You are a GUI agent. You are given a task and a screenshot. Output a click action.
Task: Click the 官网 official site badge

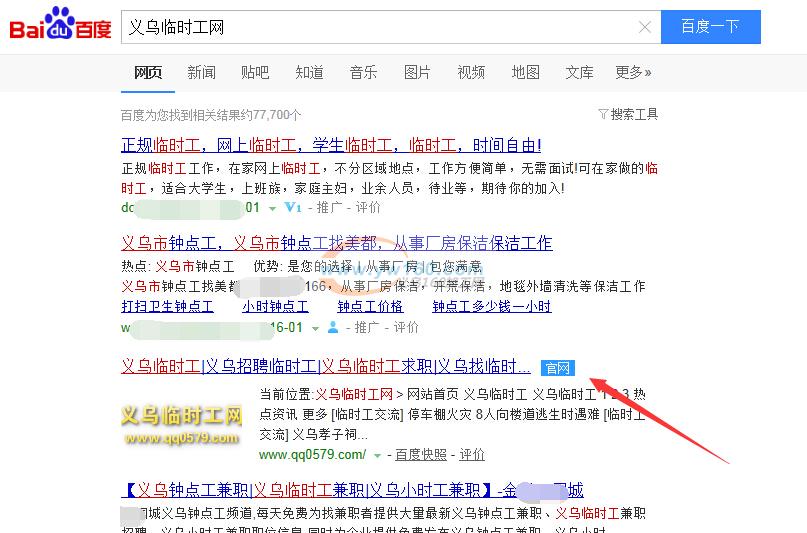tap(557, 367)
